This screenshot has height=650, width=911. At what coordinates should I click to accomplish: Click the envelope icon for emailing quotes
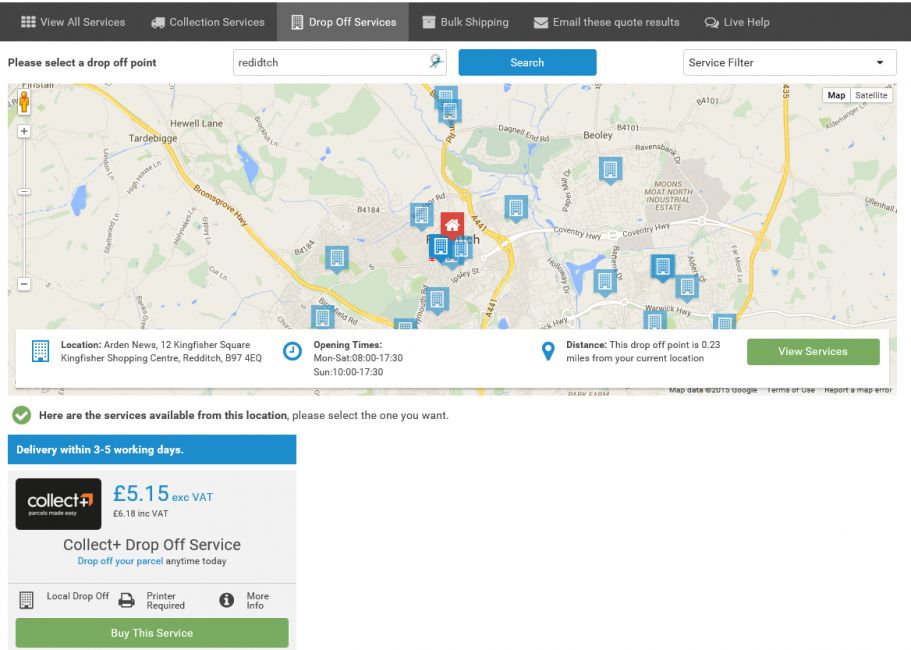pyautogui.click(x=541, y=23)
